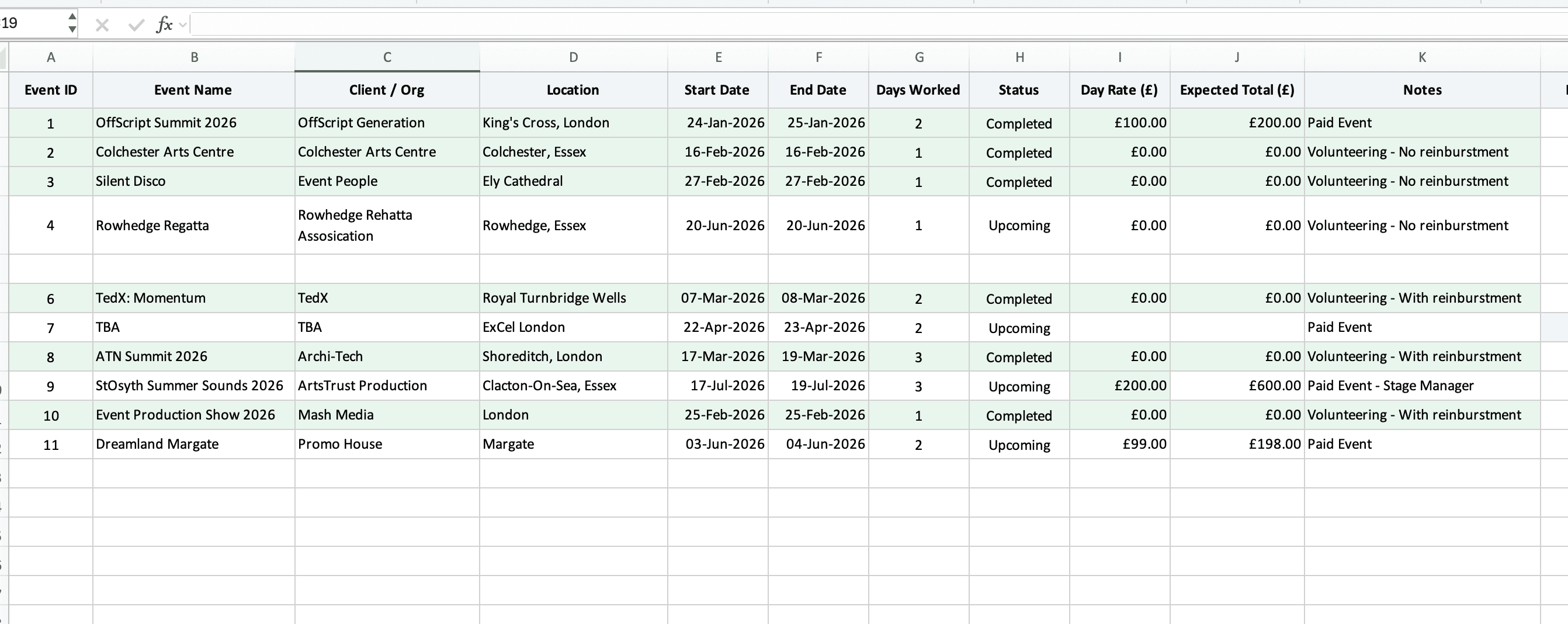Screen dimensions: 1568x624
Task: Click the 'Days Worked' header cell
Action: [x=919, y=90]
